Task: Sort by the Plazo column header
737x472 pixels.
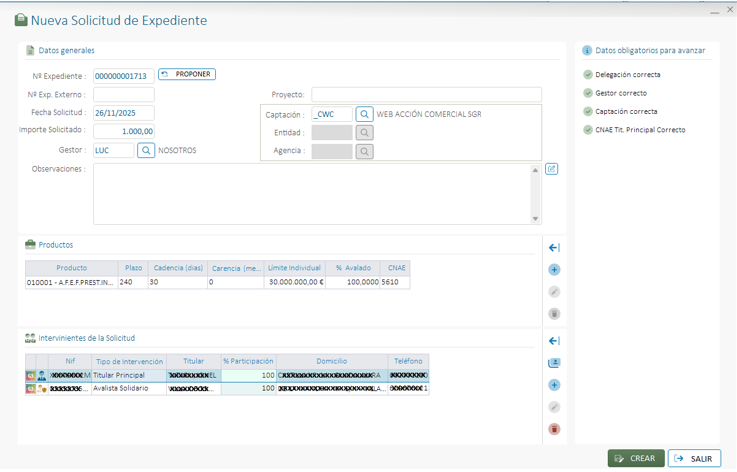Action: 133,268
